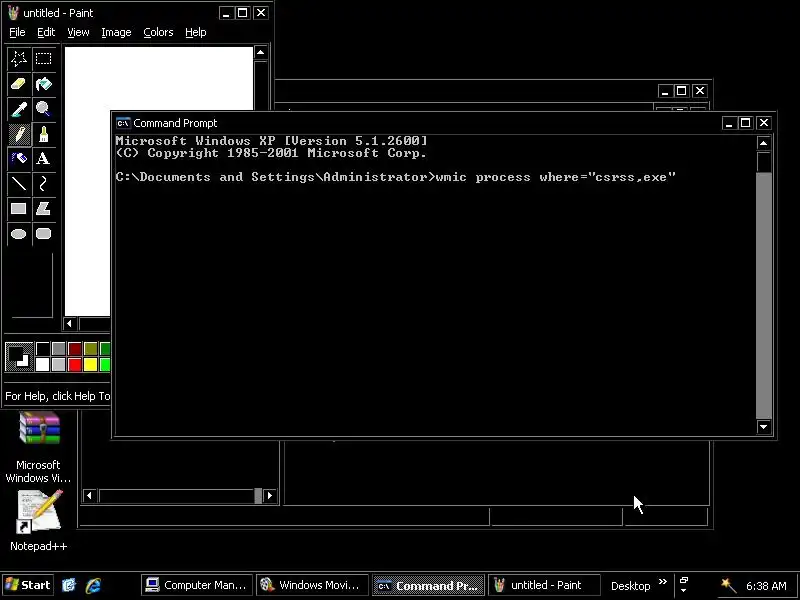
Task: Pick the Polygon shape tool in Paint
Action: tap(43, 209)
